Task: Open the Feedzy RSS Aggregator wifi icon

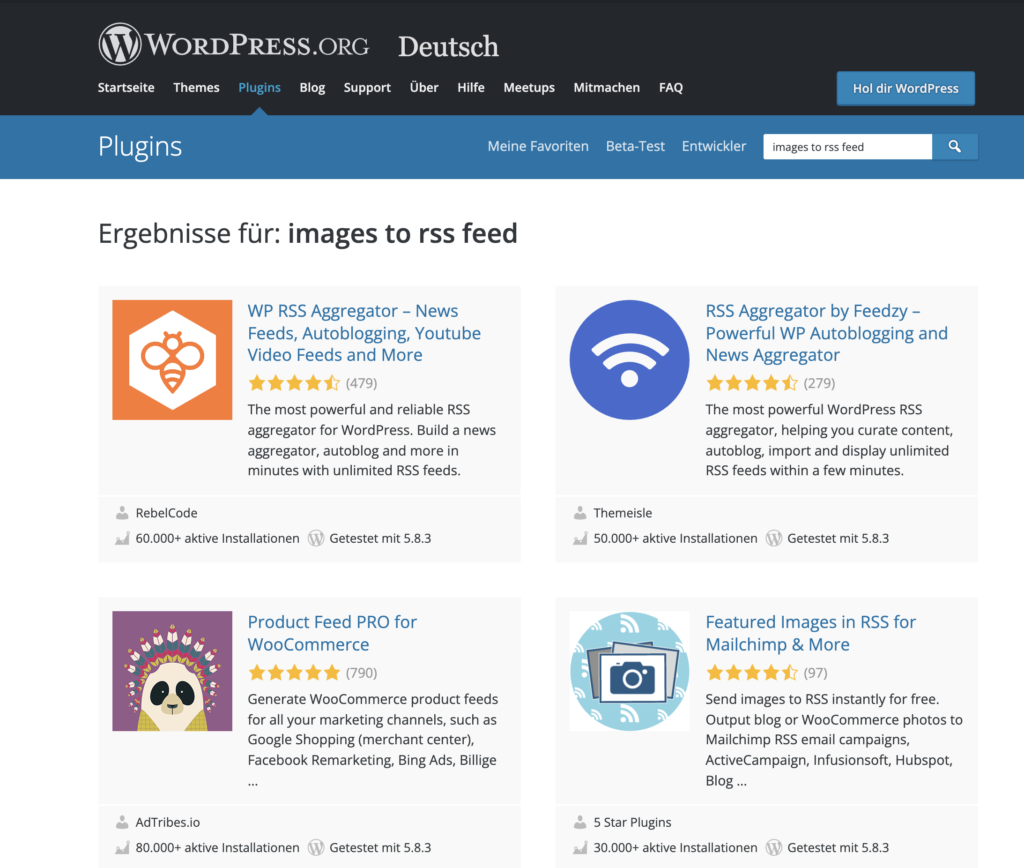Action: point(630,360)
